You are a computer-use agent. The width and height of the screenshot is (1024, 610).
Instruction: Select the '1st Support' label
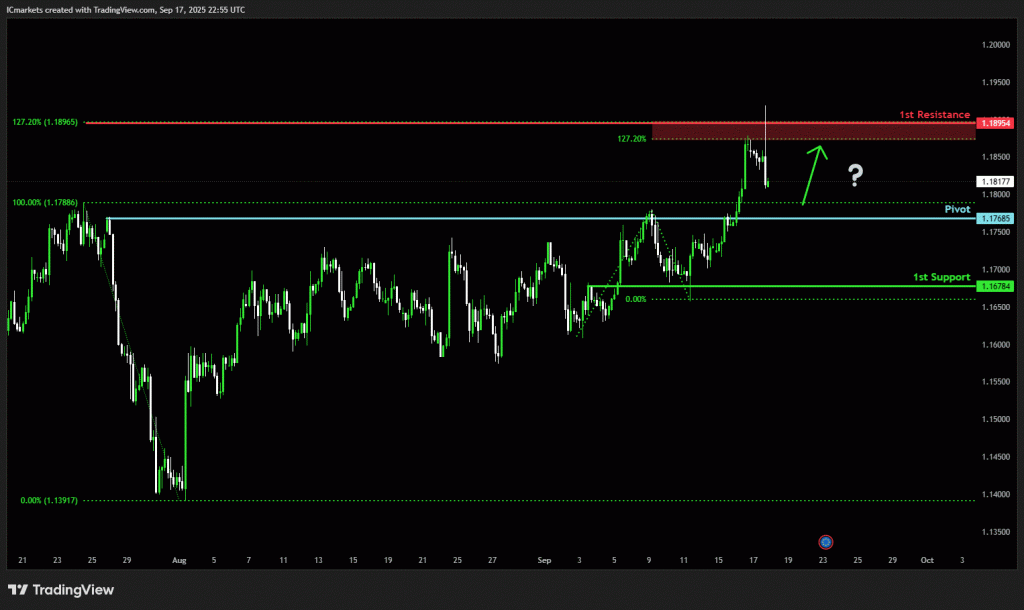[x=942, y=277]
